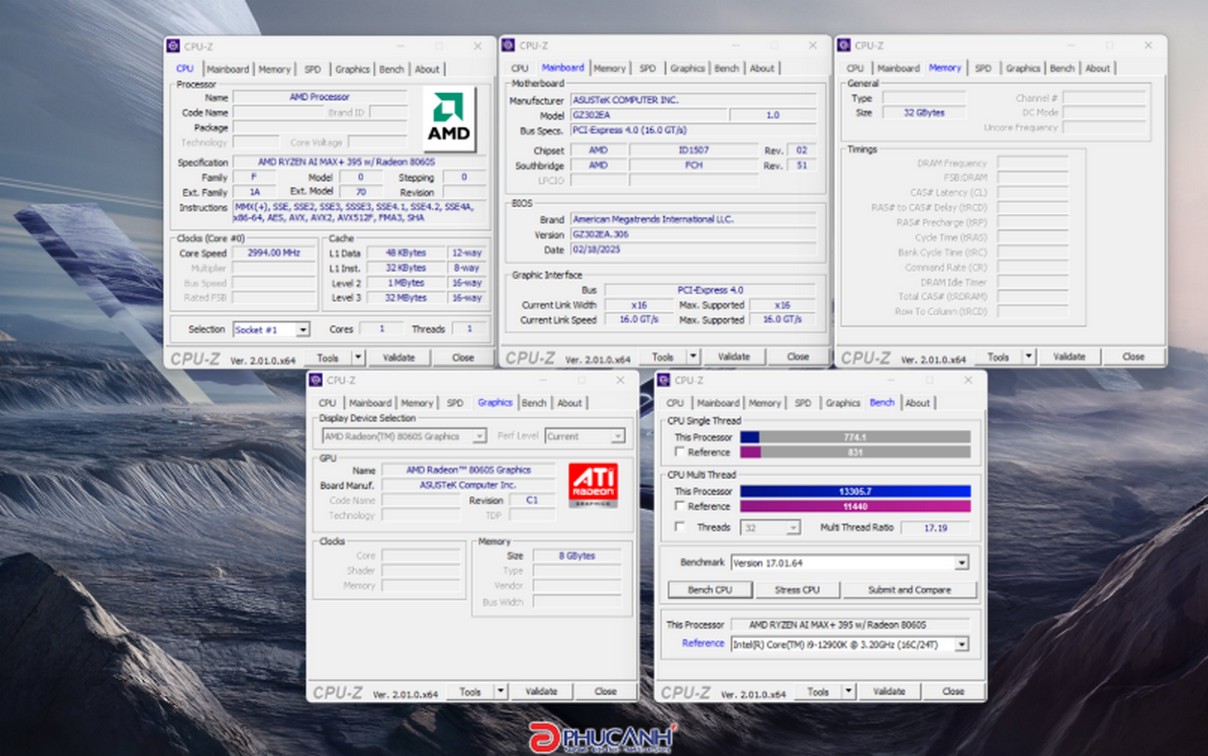Image resolution: width=1208 pixels, height=756 pixels.
Task: Click Close button in Bench window
Action: (x=953, y=692)
